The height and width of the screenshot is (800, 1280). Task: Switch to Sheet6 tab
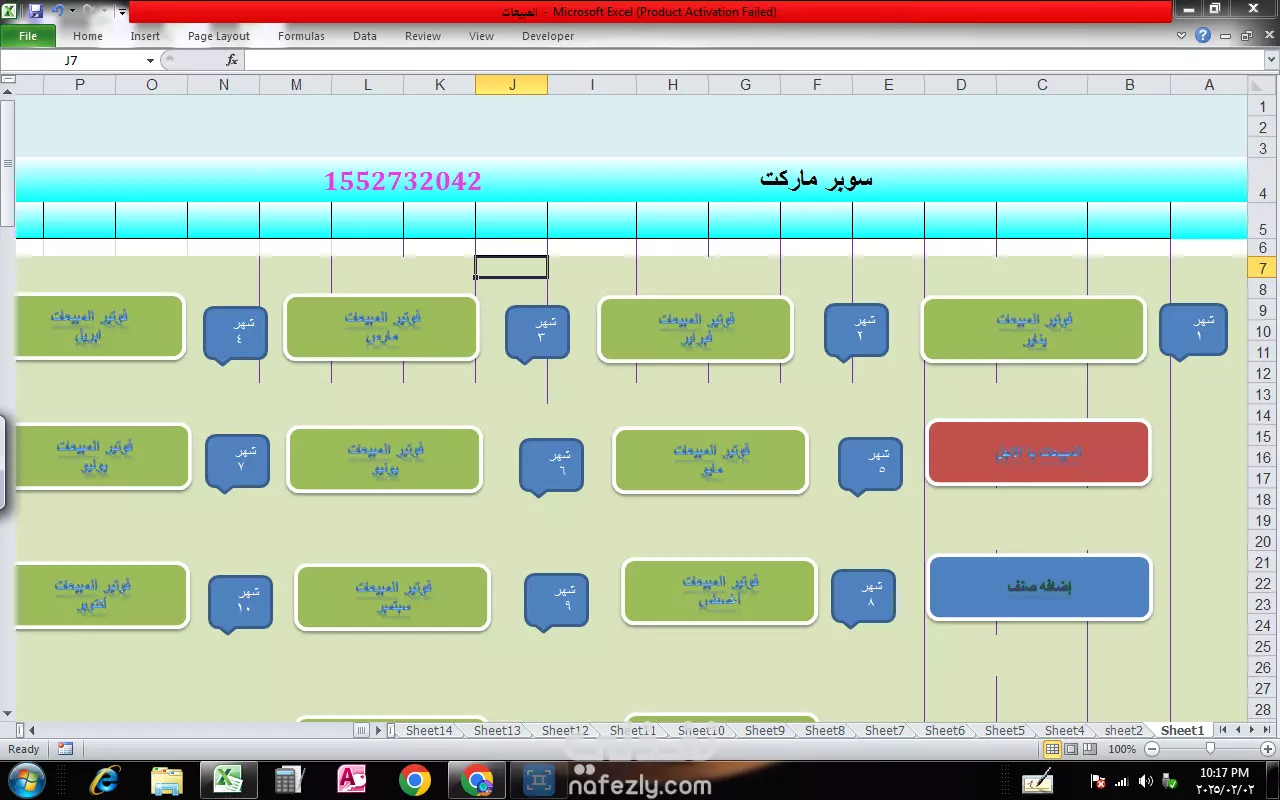click(944, 731)
